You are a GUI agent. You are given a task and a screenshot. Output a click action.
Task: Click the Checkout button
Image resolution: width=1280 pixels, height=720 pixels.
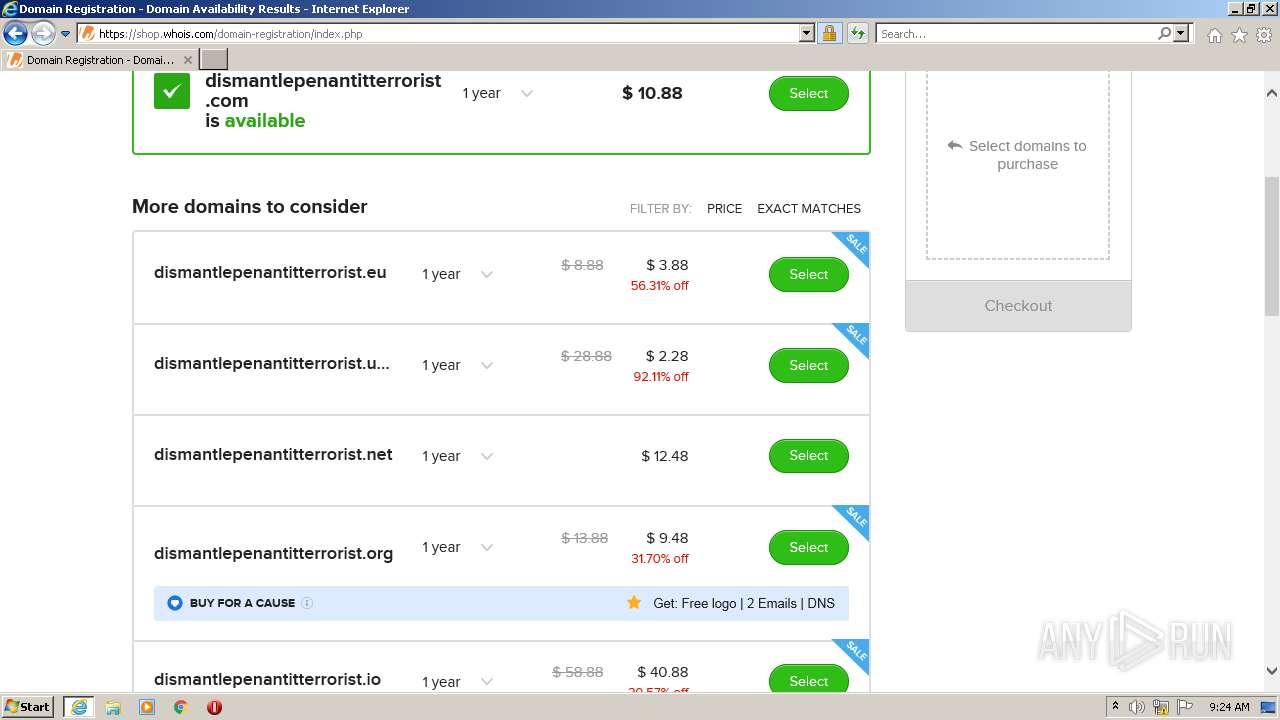click(1018, 306)
